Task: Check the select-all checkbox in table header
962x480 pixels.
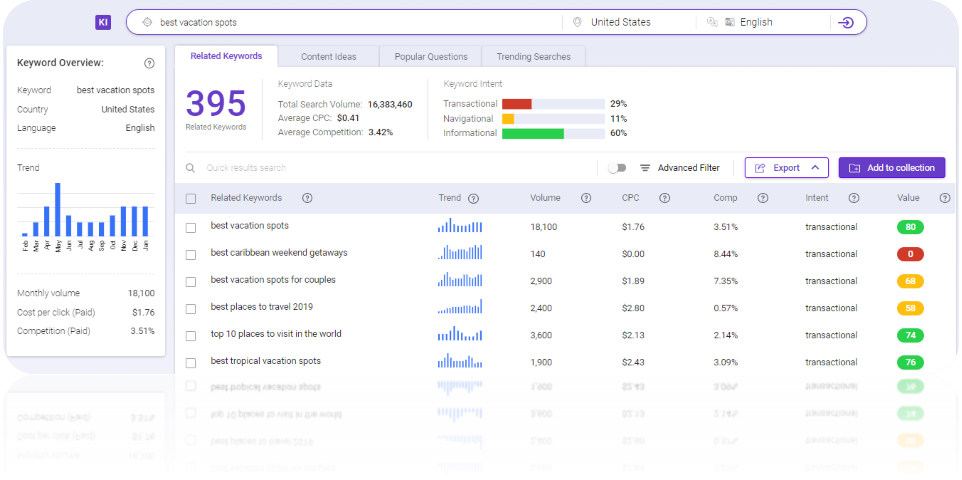Action: point(191,199)
